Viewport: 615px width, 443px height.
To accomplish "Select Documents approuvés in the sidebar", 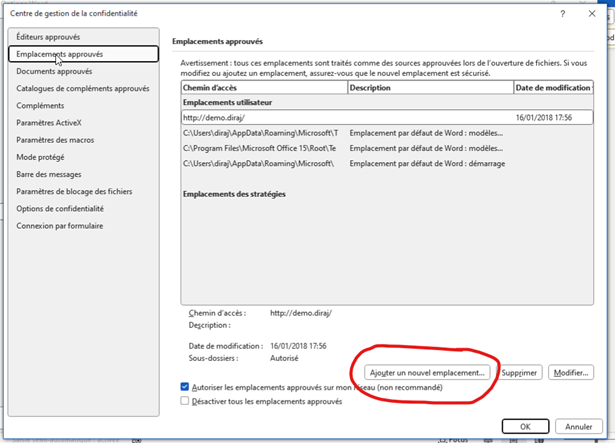I will coord(54,71).
